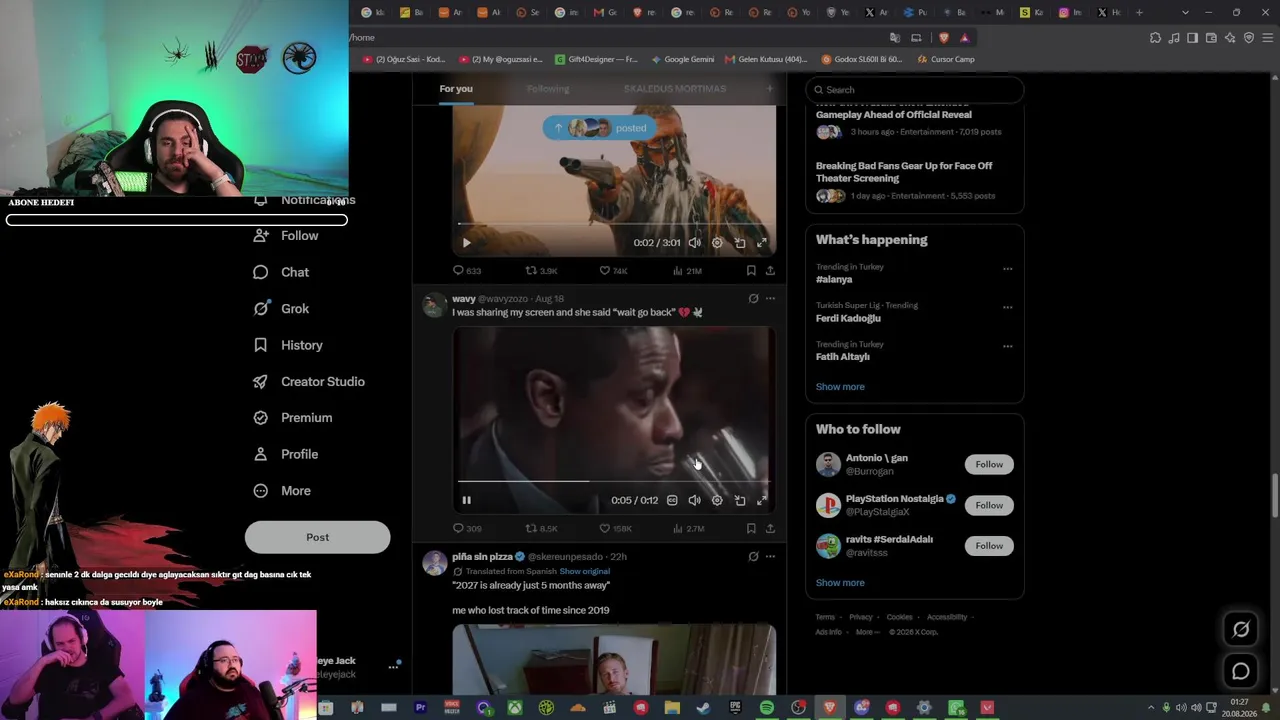The image size is (1280, 720).
Task: Open more options on the wavy post
Action: point(770,298)
